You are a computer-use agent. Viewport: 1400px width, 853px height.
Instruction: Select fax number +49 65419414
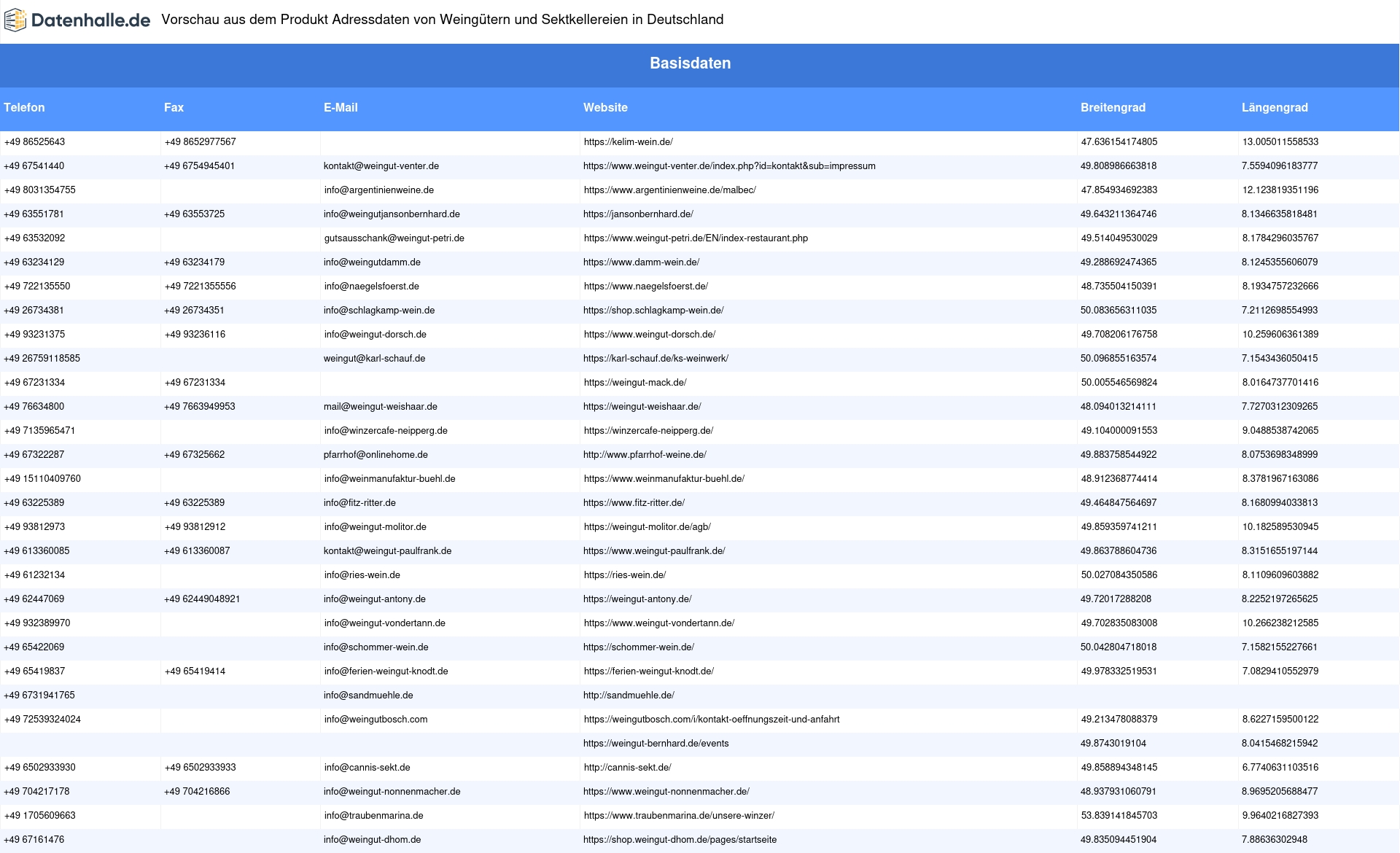(x=195, y=671)
